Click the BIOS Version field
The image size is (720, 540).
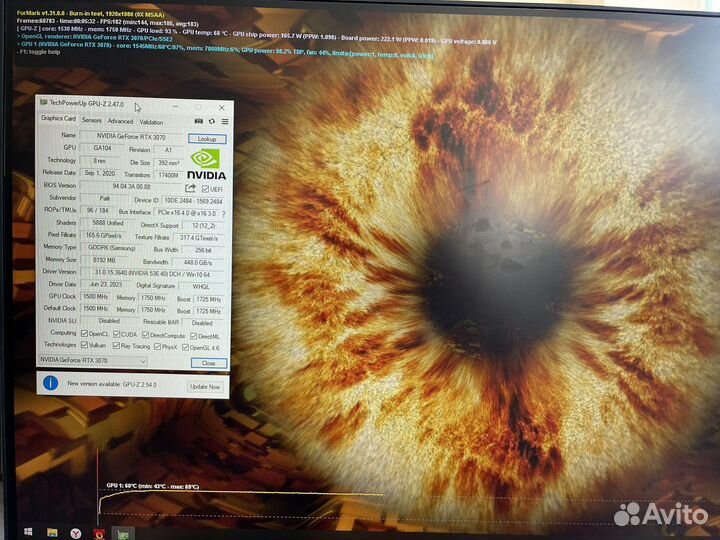click(131, 186)
